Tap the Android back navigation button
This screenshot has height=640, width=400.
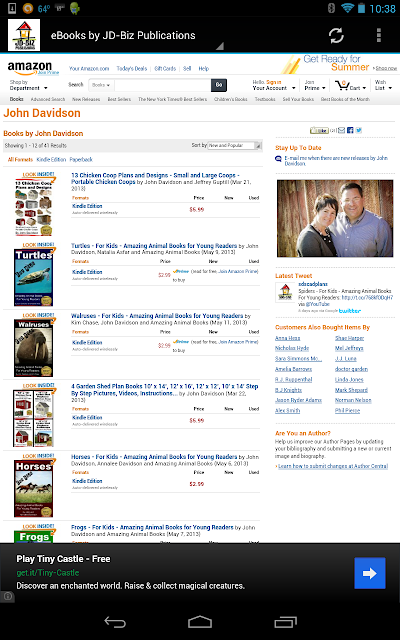[115, 622]
